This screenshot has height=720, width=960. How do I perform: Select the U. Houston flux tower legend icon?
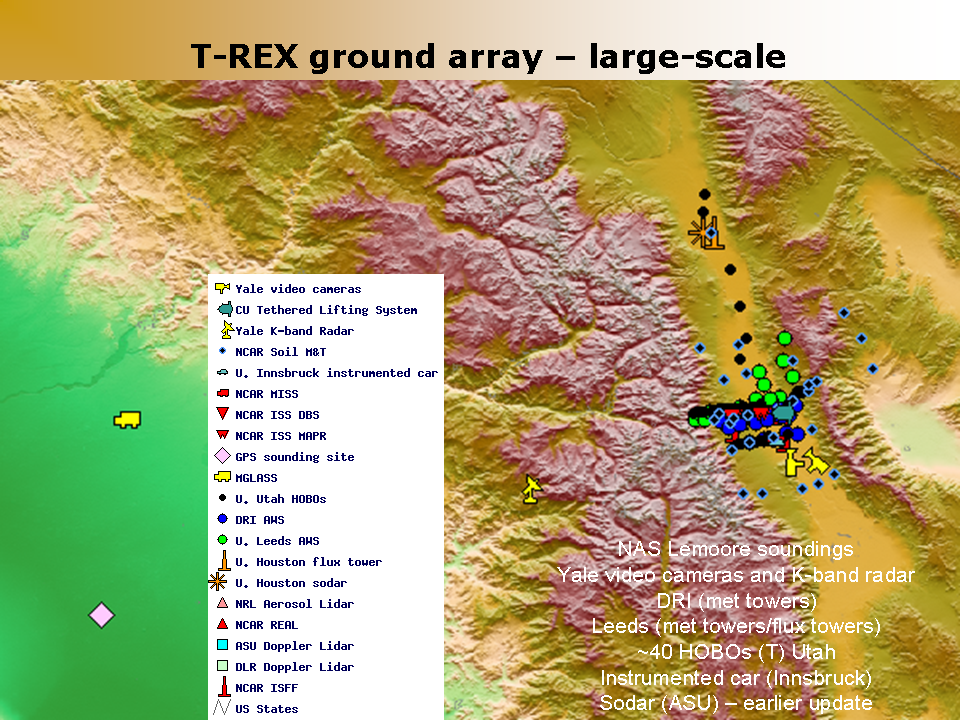tap(224, 560)
